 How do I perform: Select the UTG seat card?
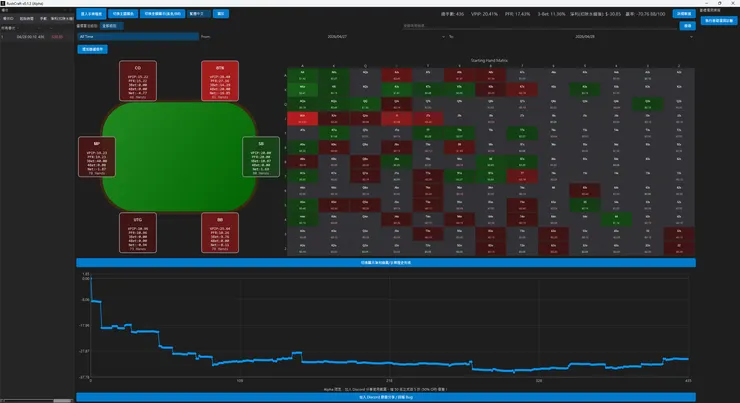click(x=138, y=233)
